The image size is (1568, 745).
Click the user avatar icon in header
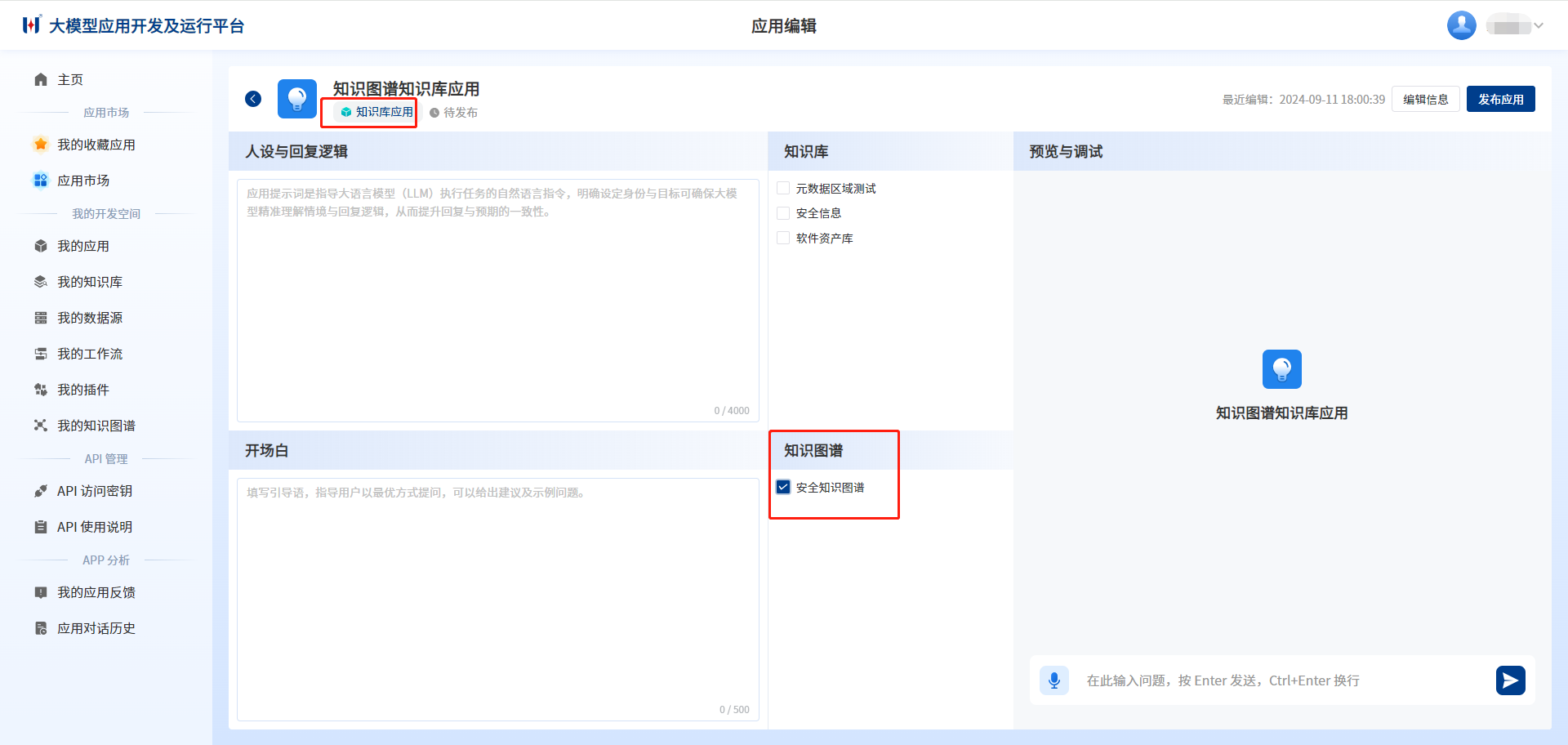pyautogui.click(x=1461, y=25)
